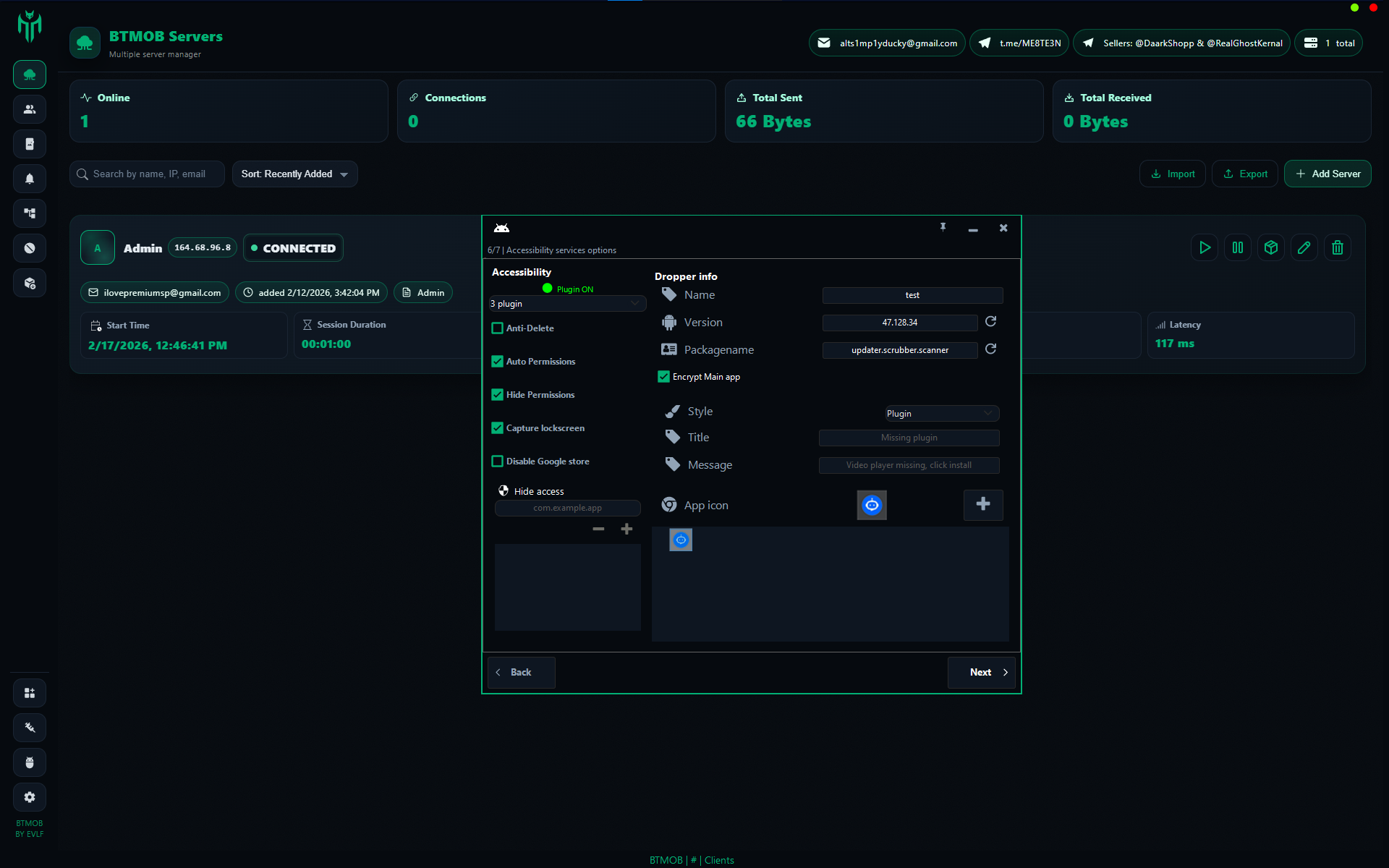Click the play icon on Admin server
The width and height of the screenshot is (1389, 868).
click(1205, 247)
